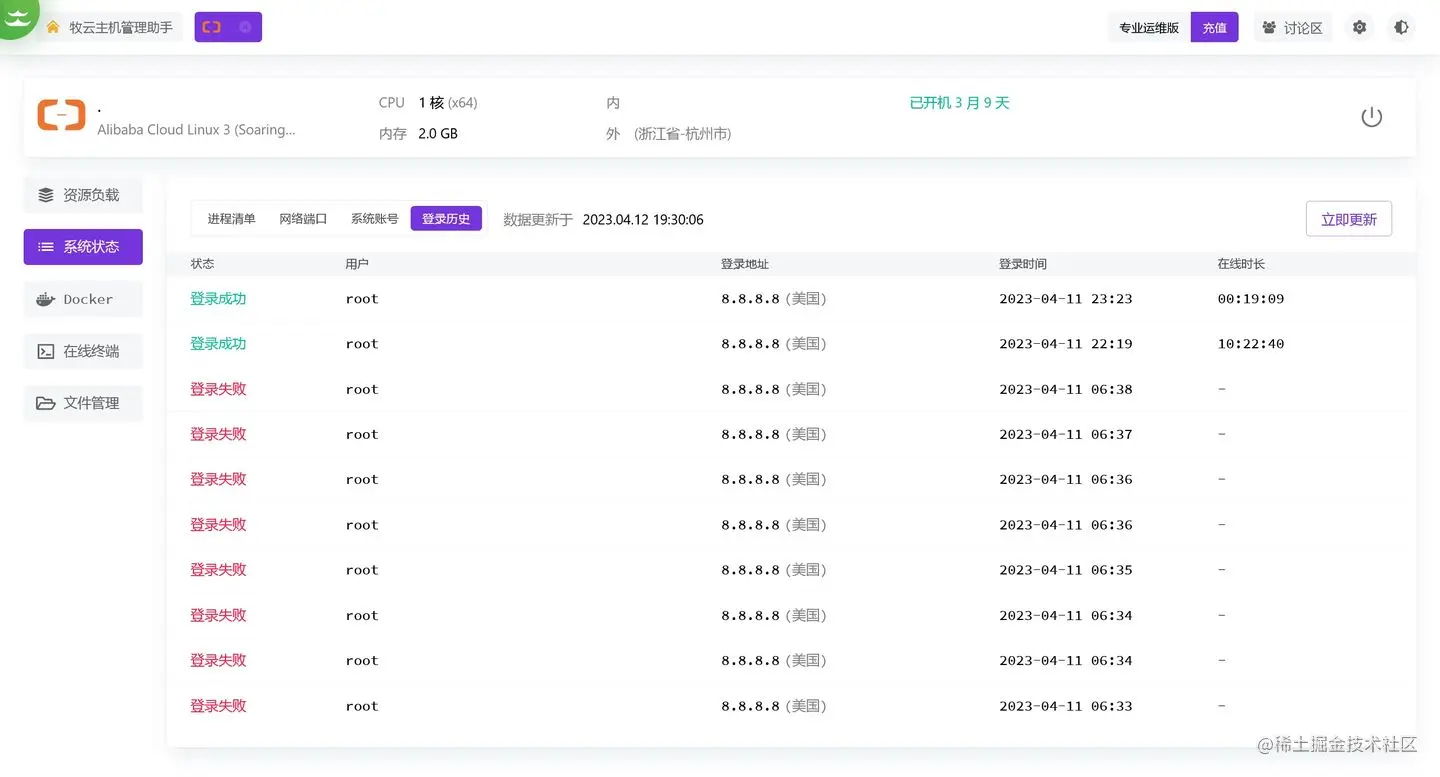Open 在线终端 from the sidebar
The width and height of the screenshot is (1440, 777).
pos(83,351)
